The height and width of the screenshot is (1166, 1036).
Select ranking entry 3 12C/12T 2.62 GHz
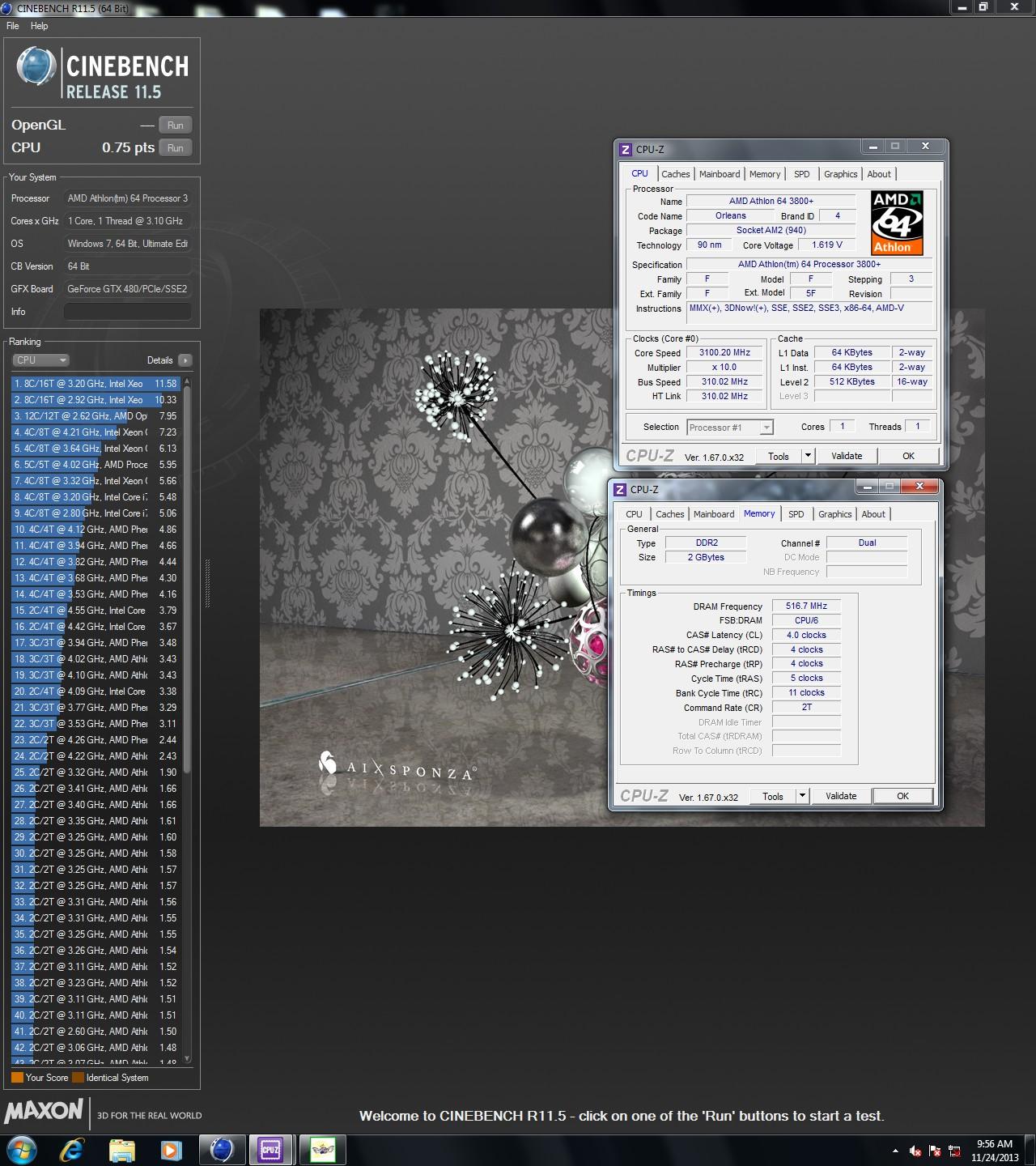click(96, 416)
